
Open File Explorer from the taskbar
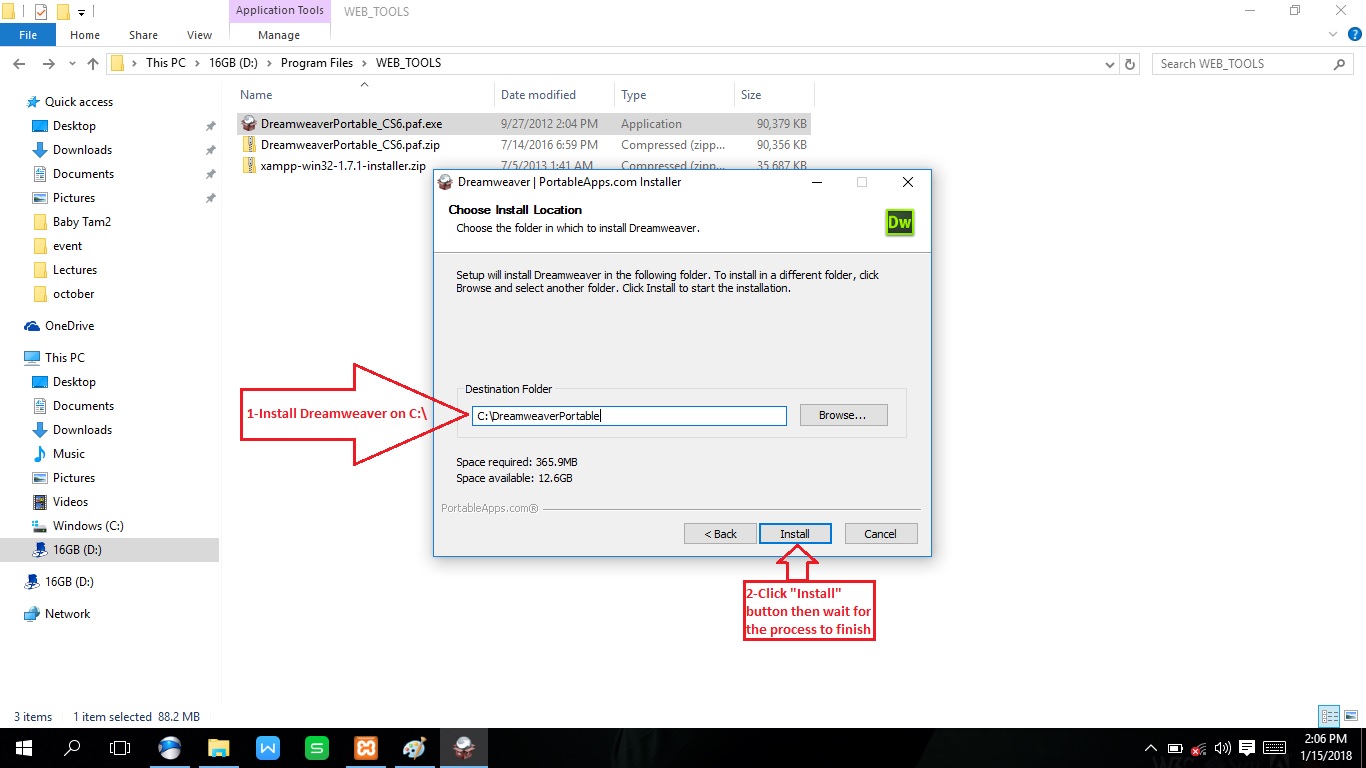click(219, 748)
